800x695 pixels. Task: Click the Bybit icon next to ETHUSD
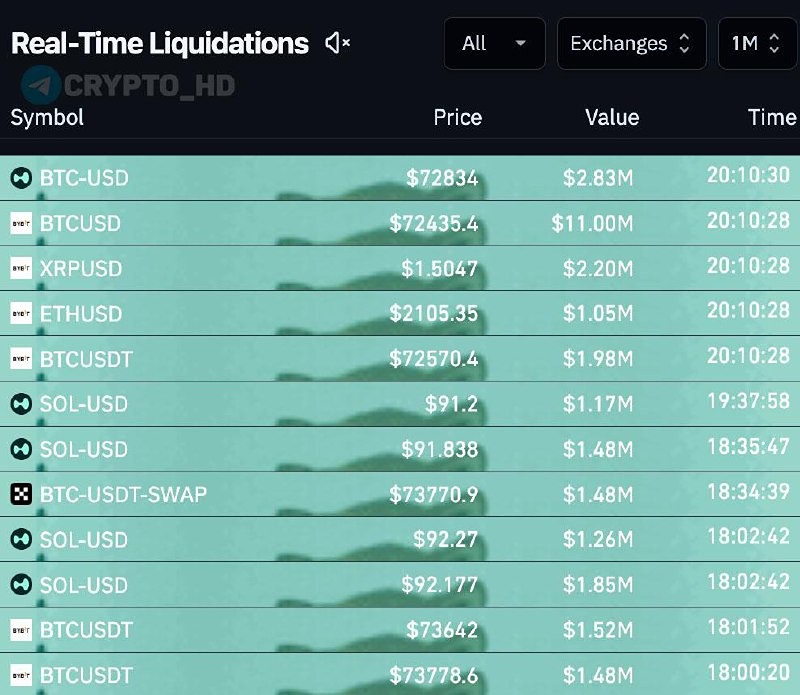(20, 314)
